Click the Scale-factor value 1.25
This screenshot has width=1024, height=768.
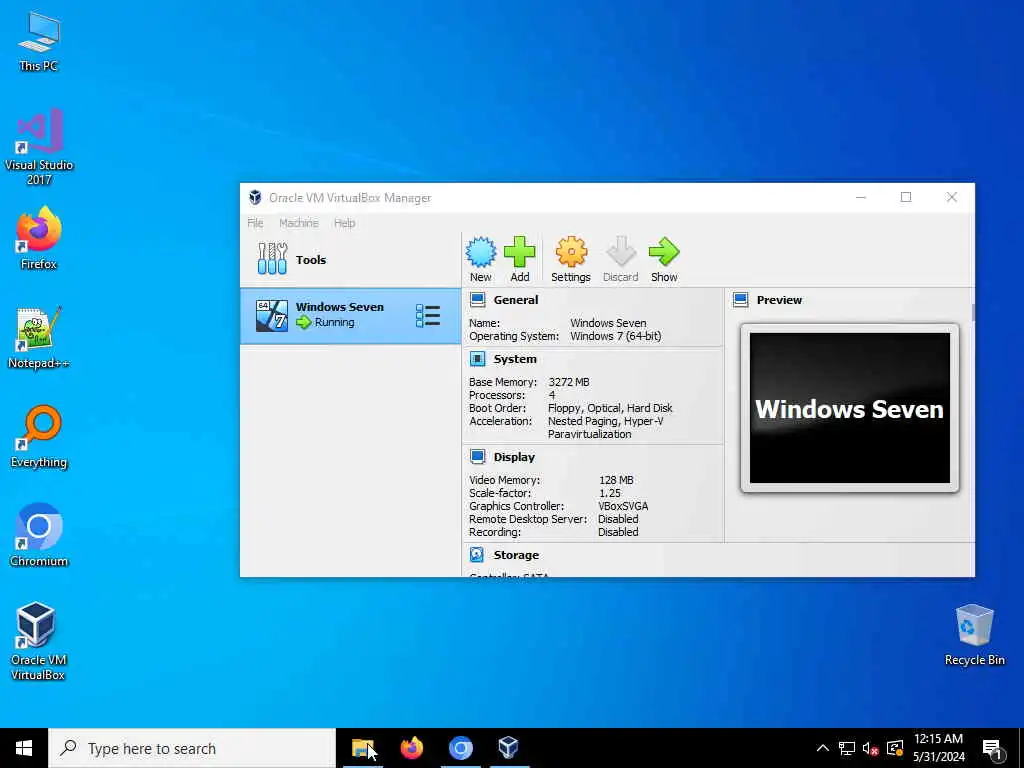(609, 493)
